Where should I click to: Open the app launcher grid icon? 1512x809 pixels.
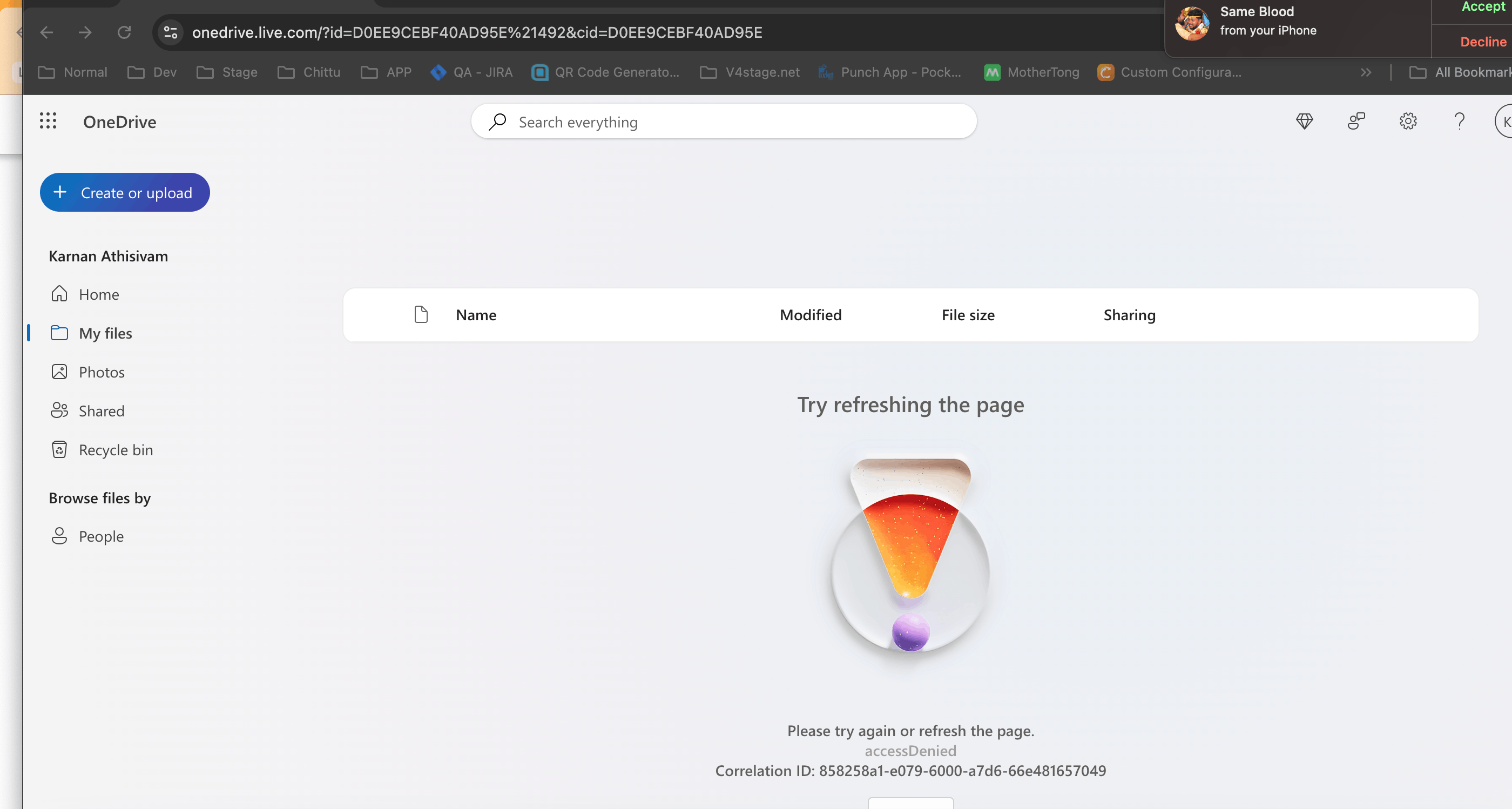click(x=48, y=121)
